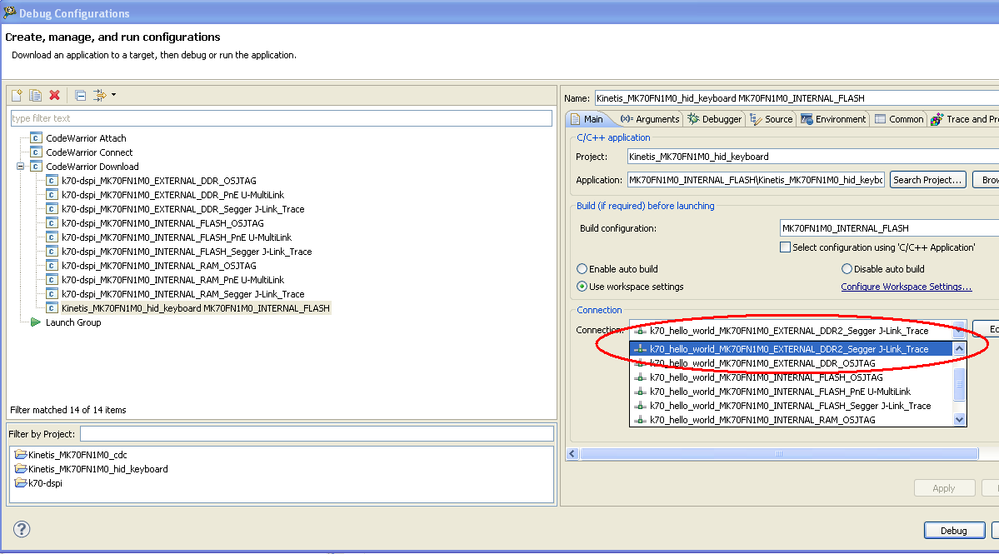The image size is (999, 554).
Task: Click the type filter text field
Action: pos(281,118)
